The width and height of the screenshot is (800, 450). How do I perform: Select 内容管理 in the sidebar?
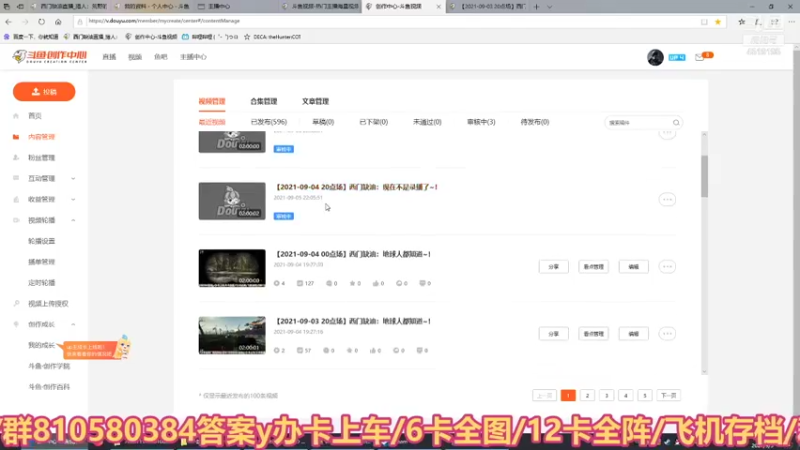(41, 137)
